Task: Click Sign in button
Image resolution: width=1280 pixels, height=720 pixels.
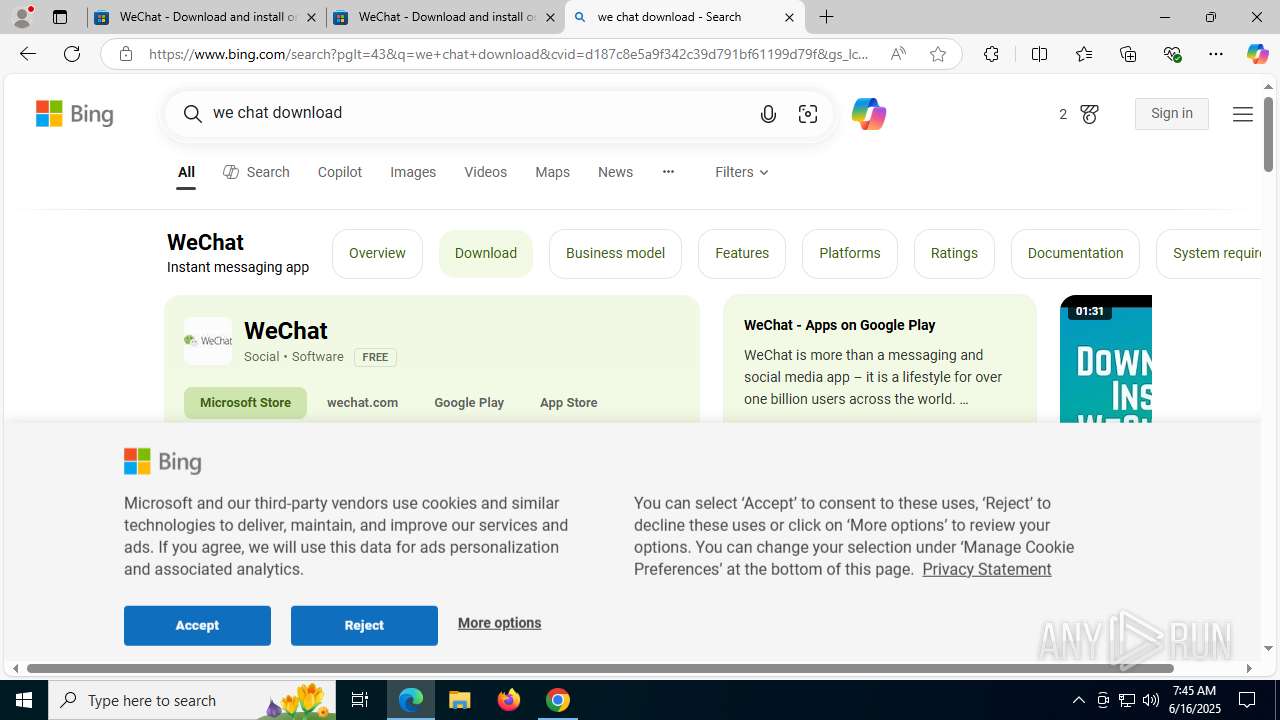Action: coord(1171,114)
